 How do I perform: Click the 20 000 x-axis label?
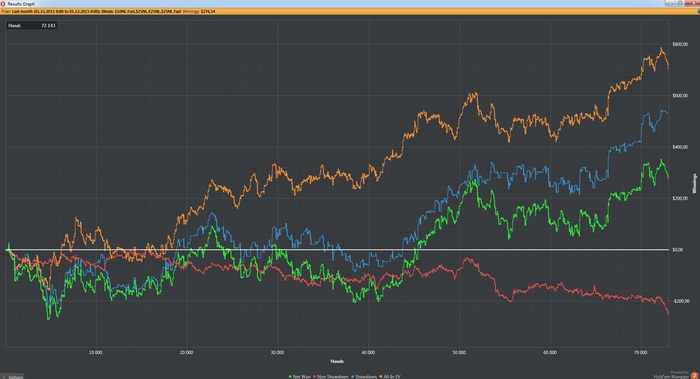(x=187, y=352)
